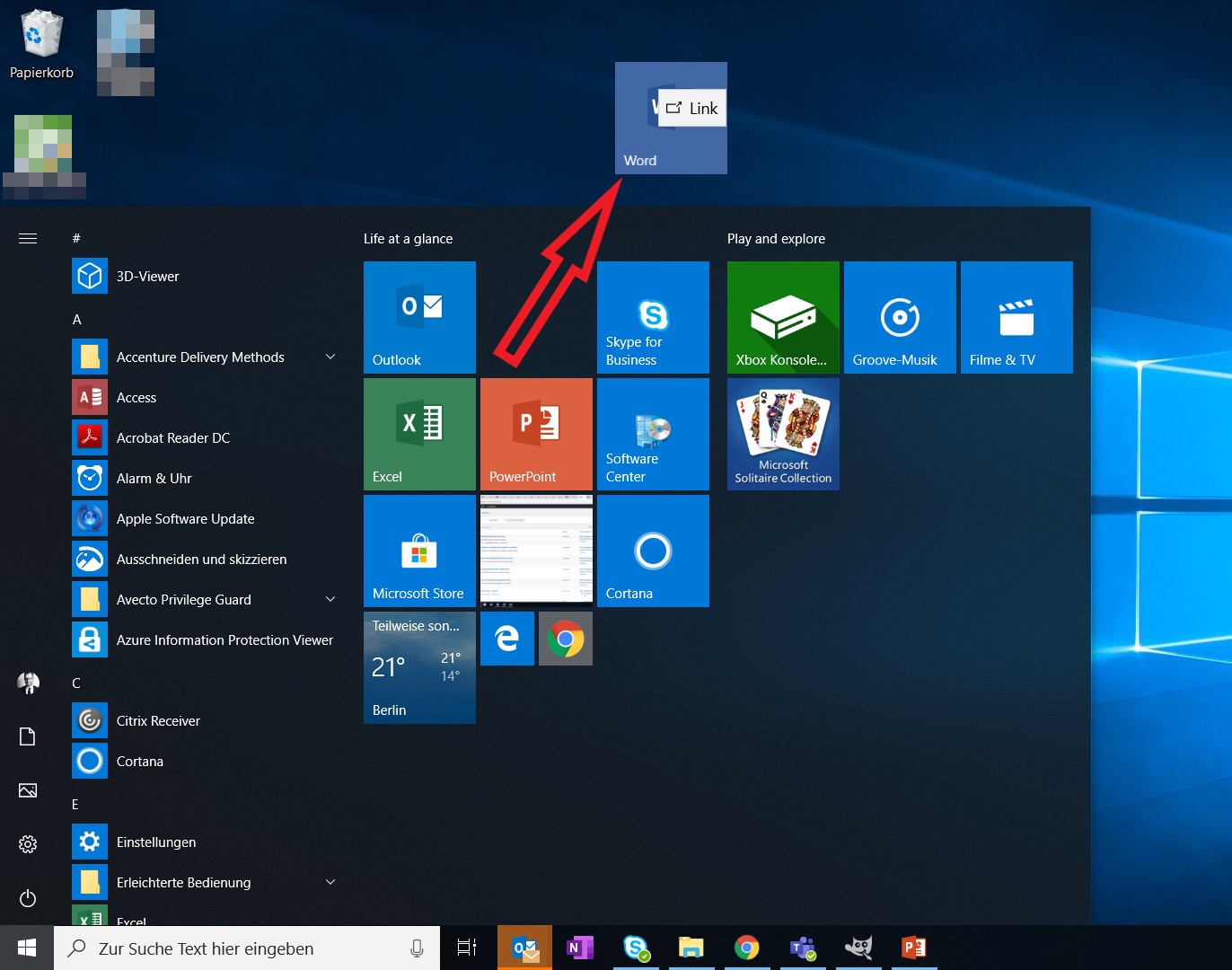Start Groove-Musik
The height and width of the screenshot is (970, 1232).
point(900,317)
